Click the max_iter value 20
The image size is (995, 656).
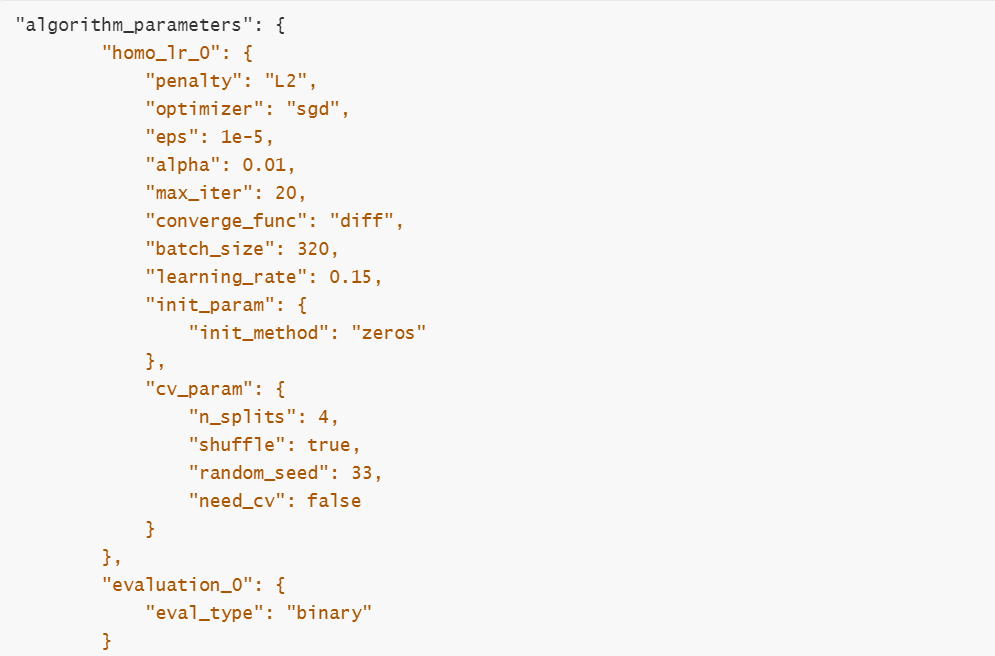[286, 193]
